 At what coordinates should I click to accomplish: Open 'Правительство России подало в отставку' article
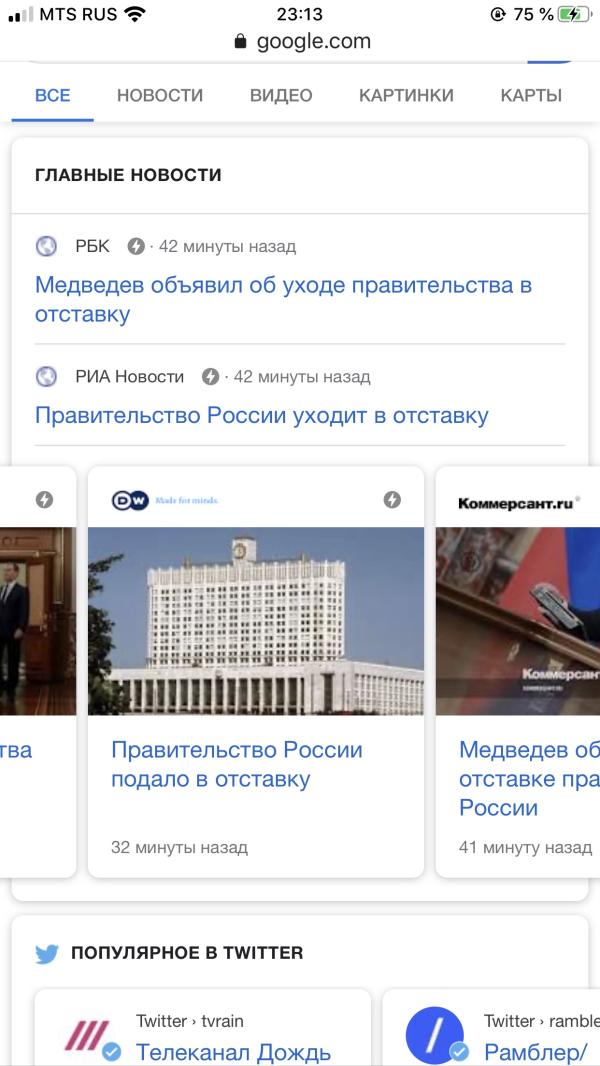(237, 764)
